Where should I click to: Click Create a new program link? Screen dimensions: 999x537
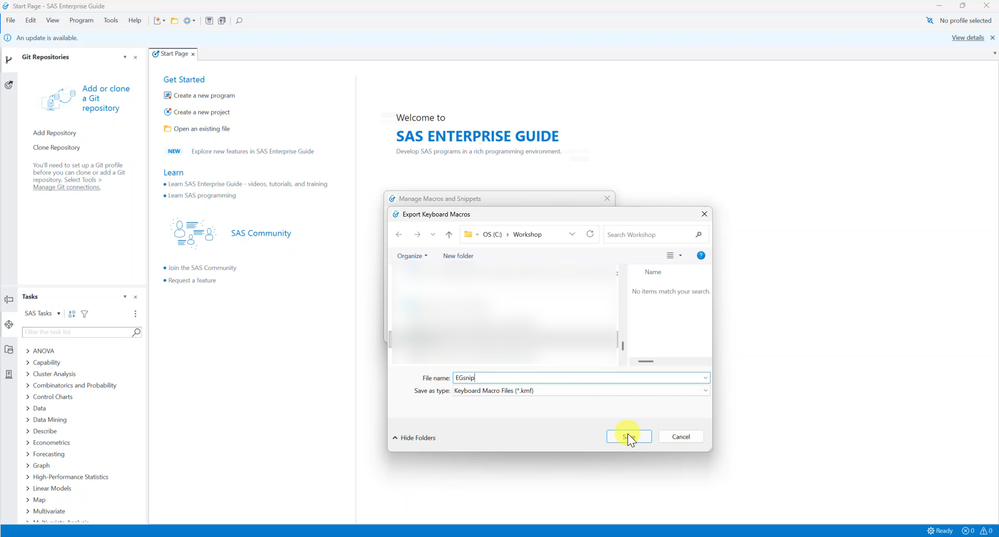pyautogui.click(x=204, y=96)
